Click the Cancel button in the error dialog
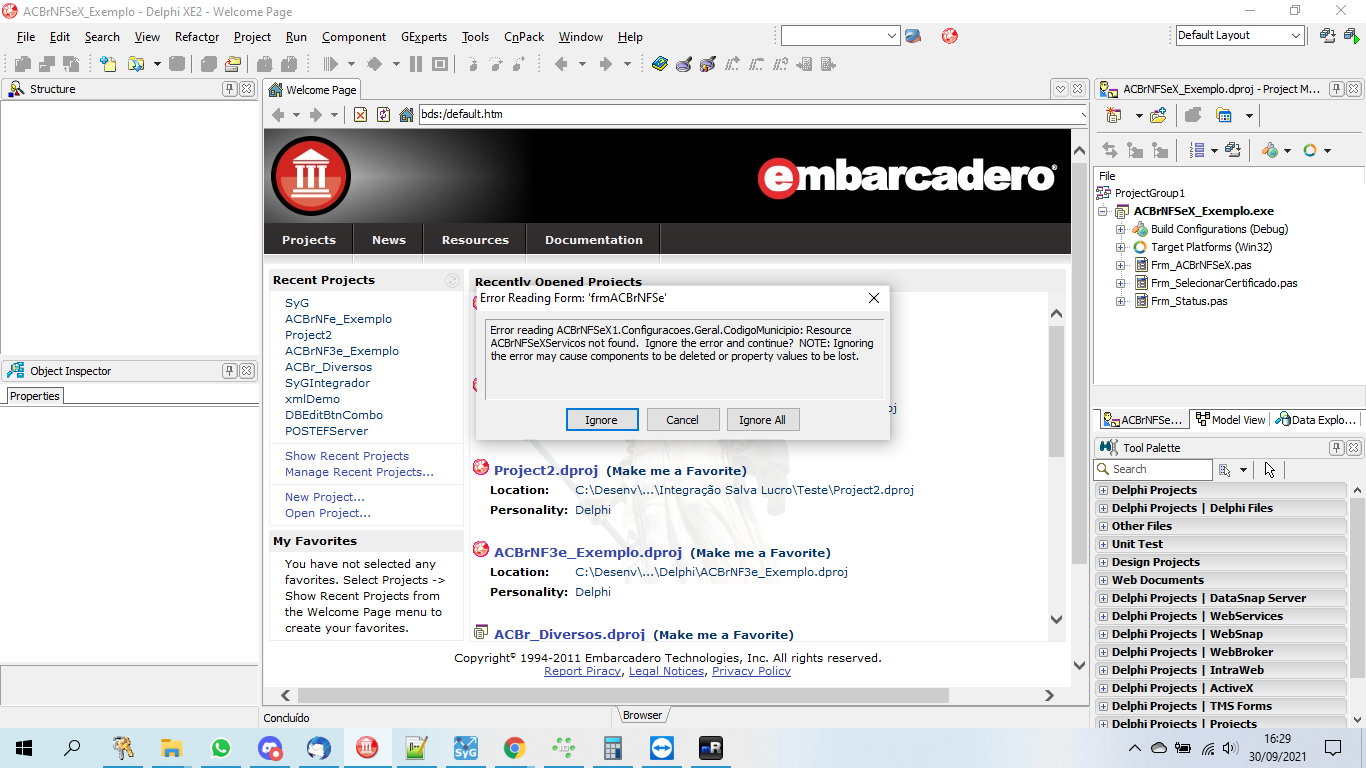 click(682, 420)
